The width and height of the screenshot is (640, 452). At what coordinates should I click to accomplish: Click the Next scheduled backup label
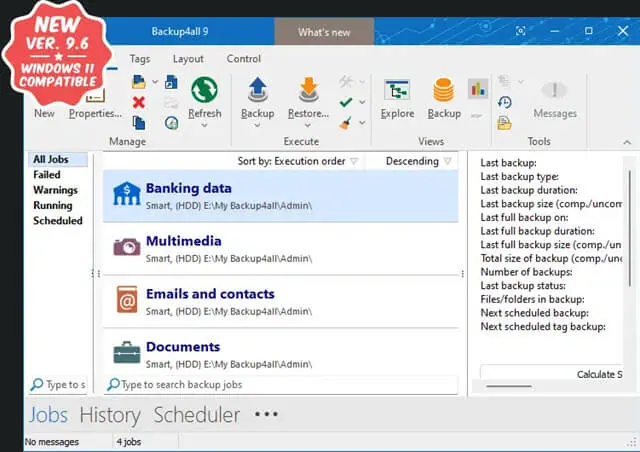(534, 313)
